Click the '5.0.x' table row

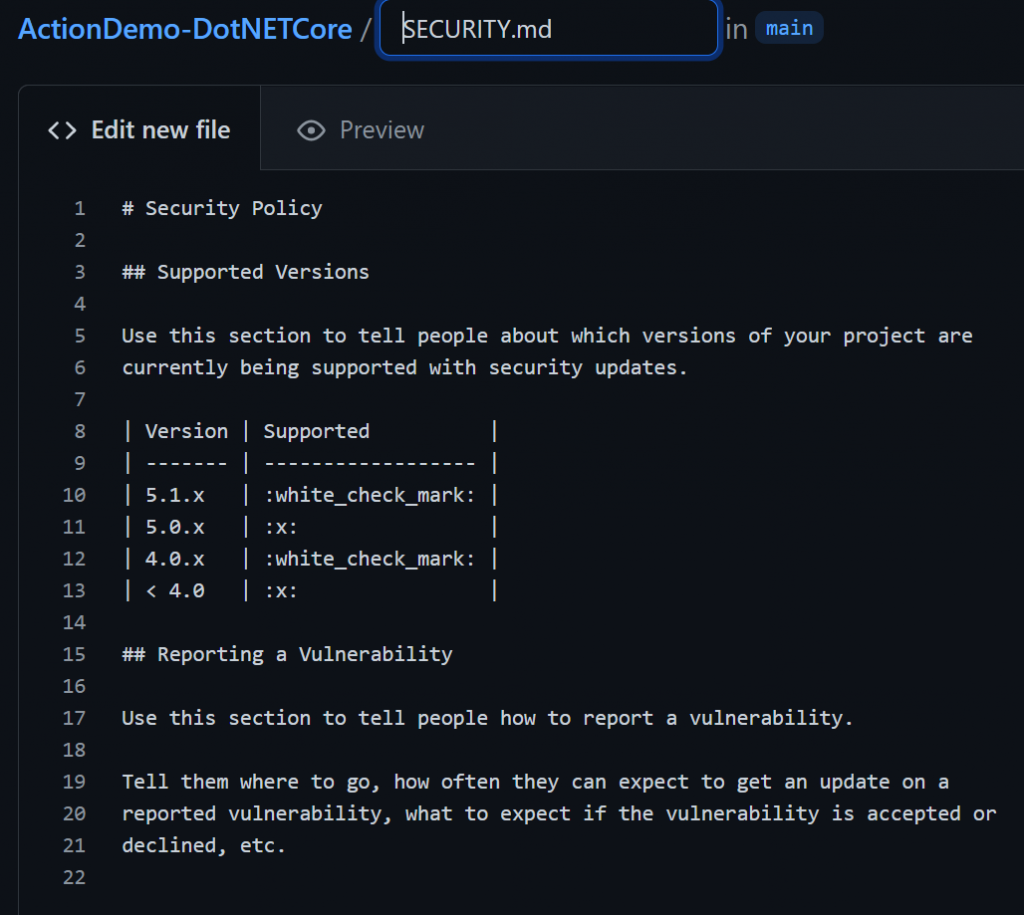(311, 527)
